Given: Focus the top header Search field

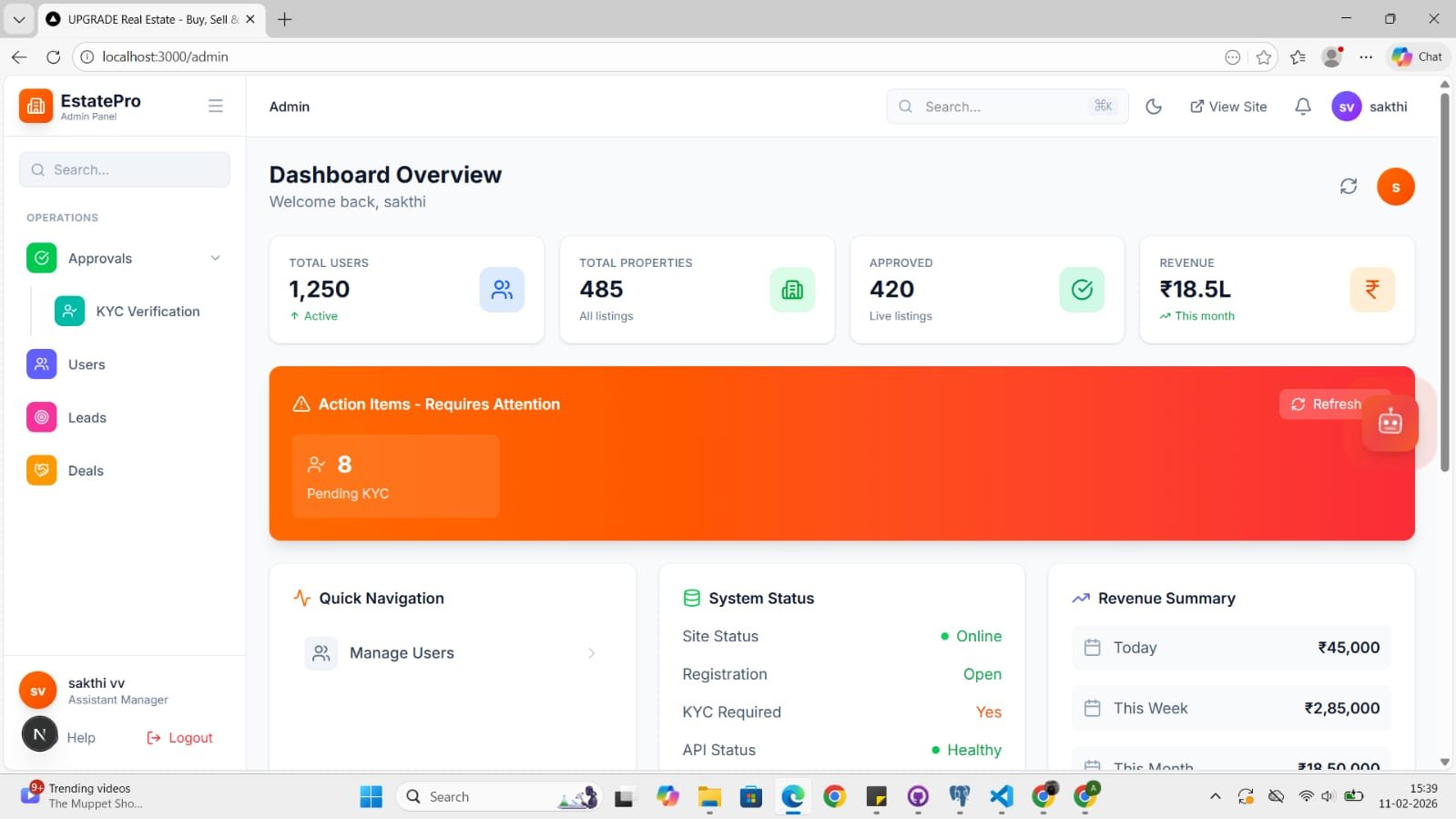Looking at the screenshot, I should coord(1007,107).
